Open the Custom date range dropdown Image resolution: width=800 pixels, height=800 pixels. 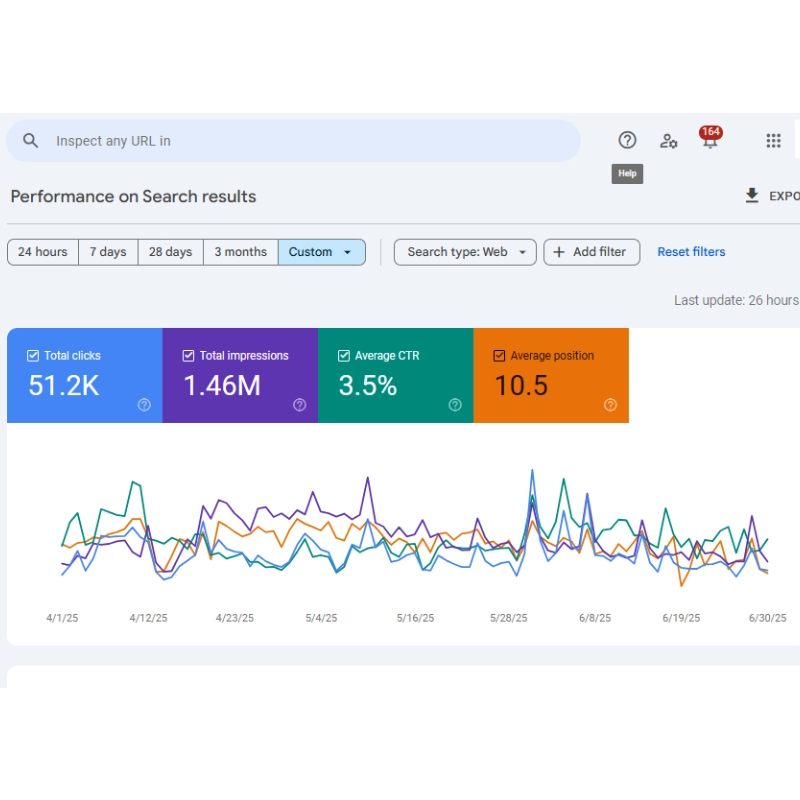coord(321,252)
